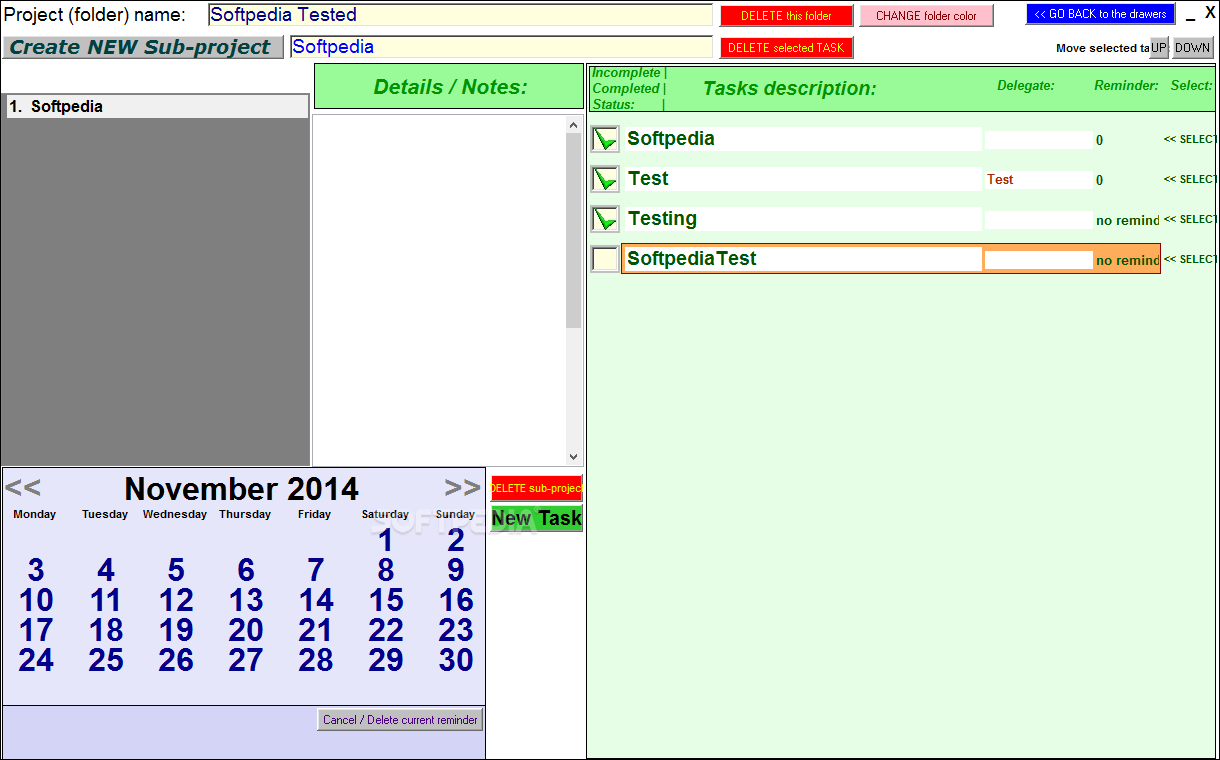Move selected task DOWN
Viewport: 1220px width, 760px height.
point(1192,48)
